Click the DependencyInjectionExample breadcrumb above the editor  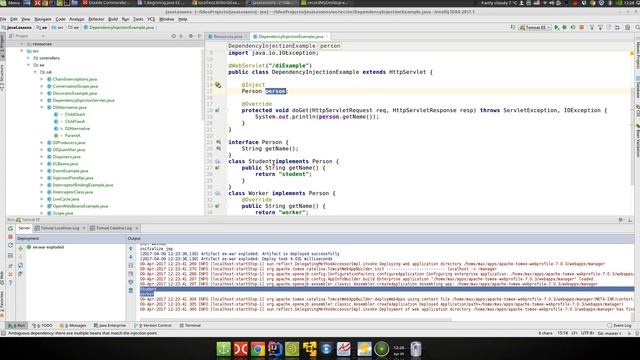pos(271,46)
